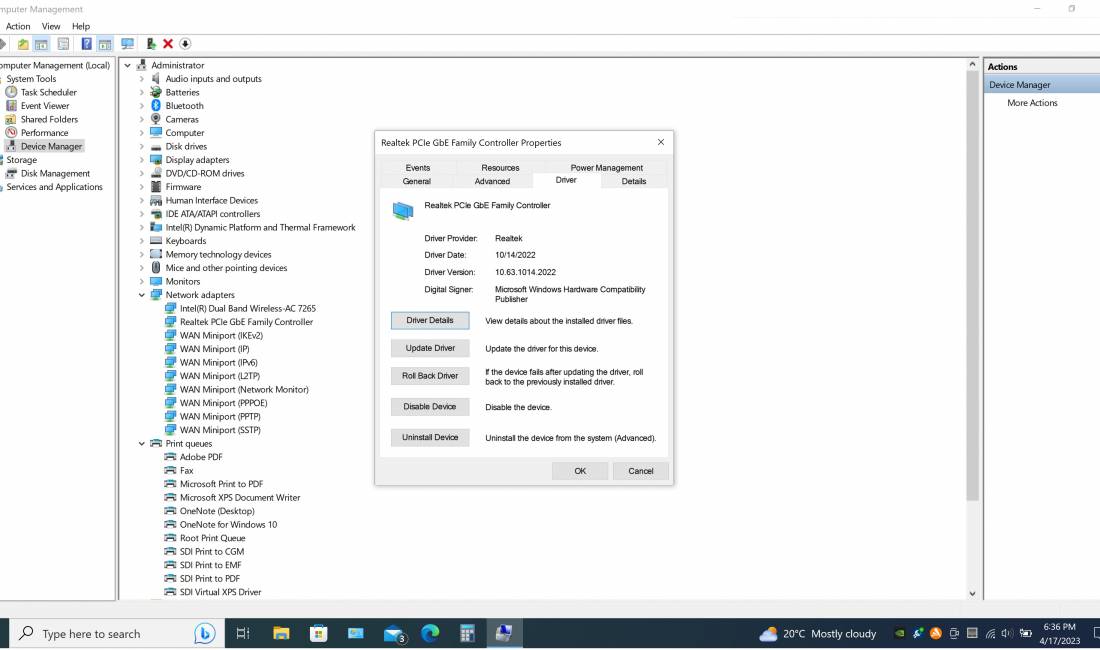Image resolution: width=1100 pixels, height=650 pixels.
Task: Click the Scan for hardware changes monitor icon
Action: [x=127, y=44]
